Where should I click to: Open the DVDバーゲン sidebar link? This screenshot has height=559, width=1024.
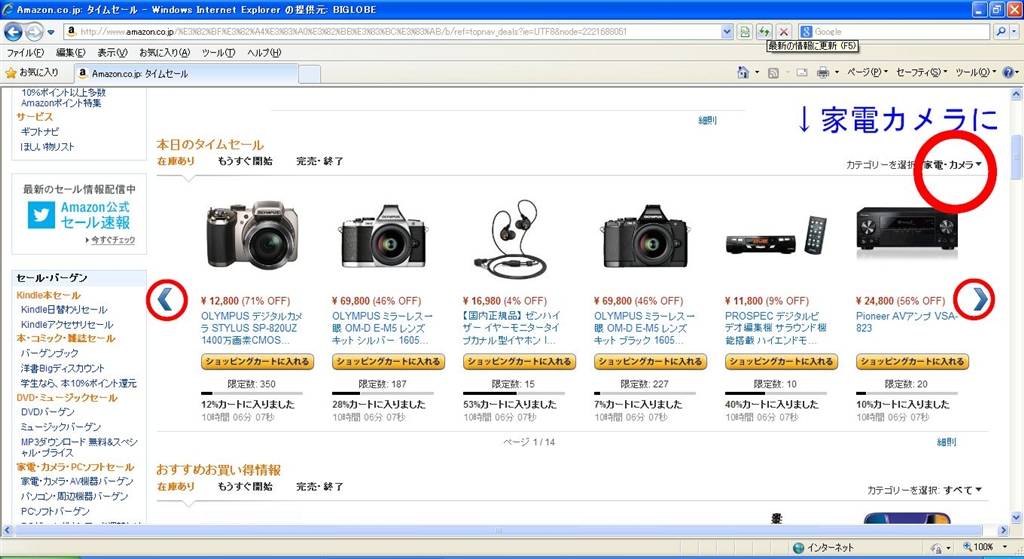tap(48, 412)
